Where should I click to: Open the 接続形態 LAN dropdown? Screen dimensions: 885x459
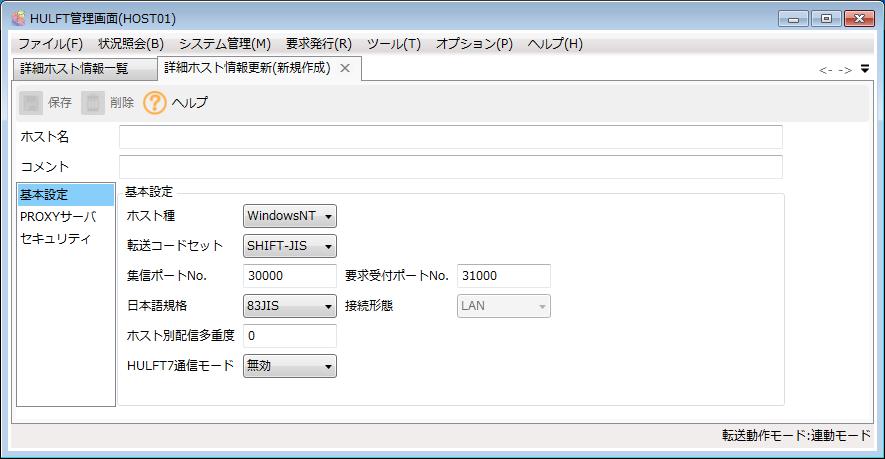point(503,306)
